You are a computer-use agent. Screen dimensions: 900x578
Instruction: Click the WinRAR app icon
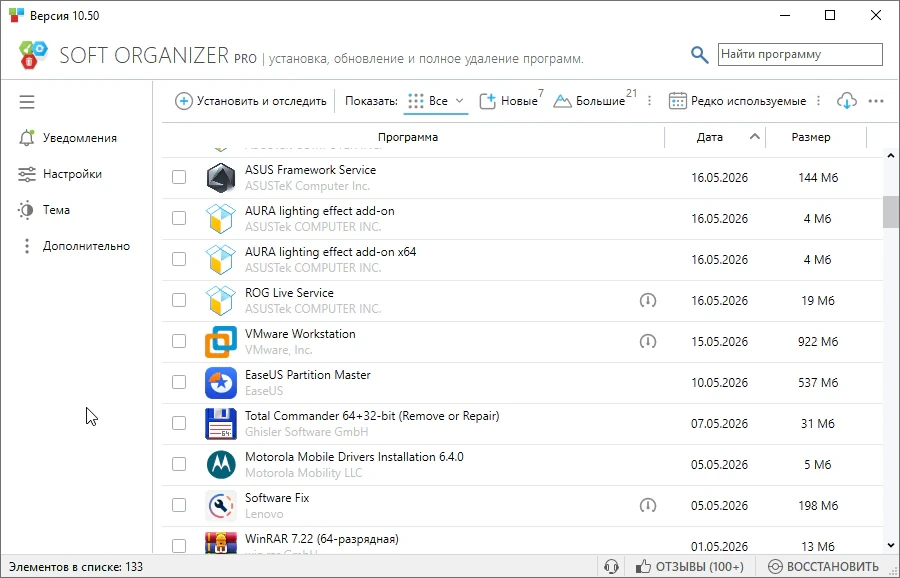click(221, 543)
